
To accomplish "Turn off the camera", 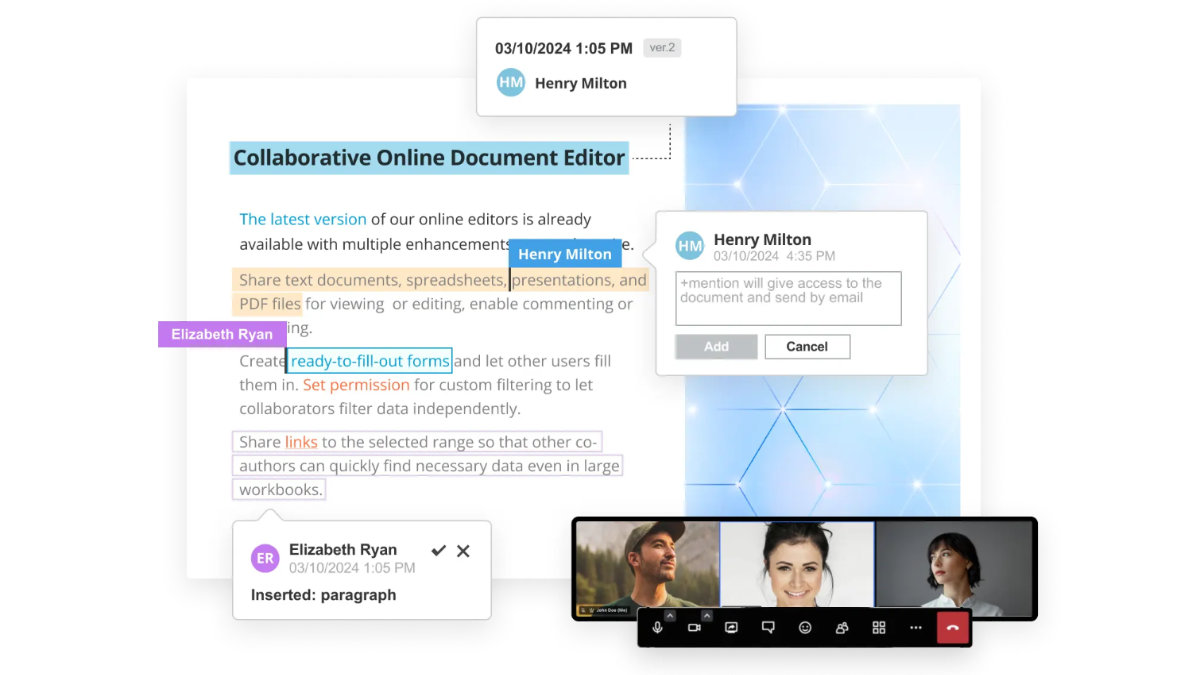I will point(695,628).
